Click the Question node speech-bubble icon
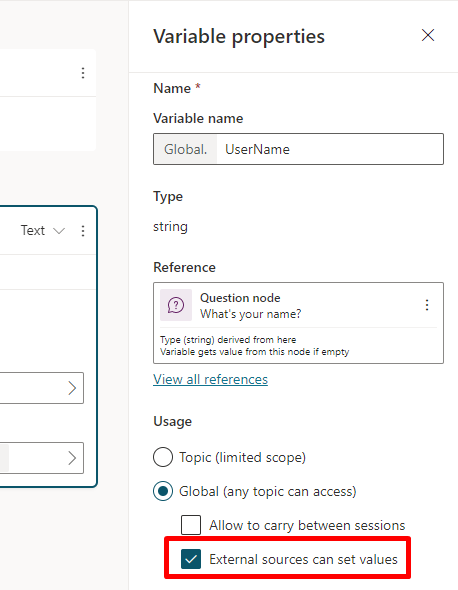The image size is (458, 590). (x=176, y=305)
